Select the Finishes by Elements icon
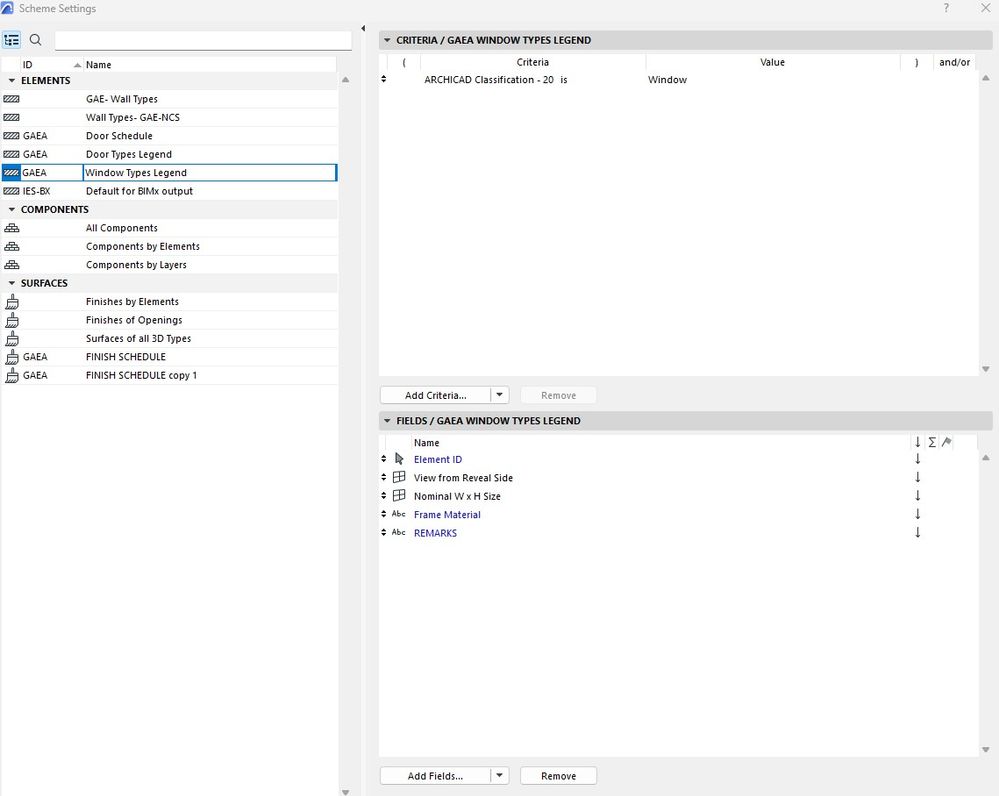 [x=11, y=302]
